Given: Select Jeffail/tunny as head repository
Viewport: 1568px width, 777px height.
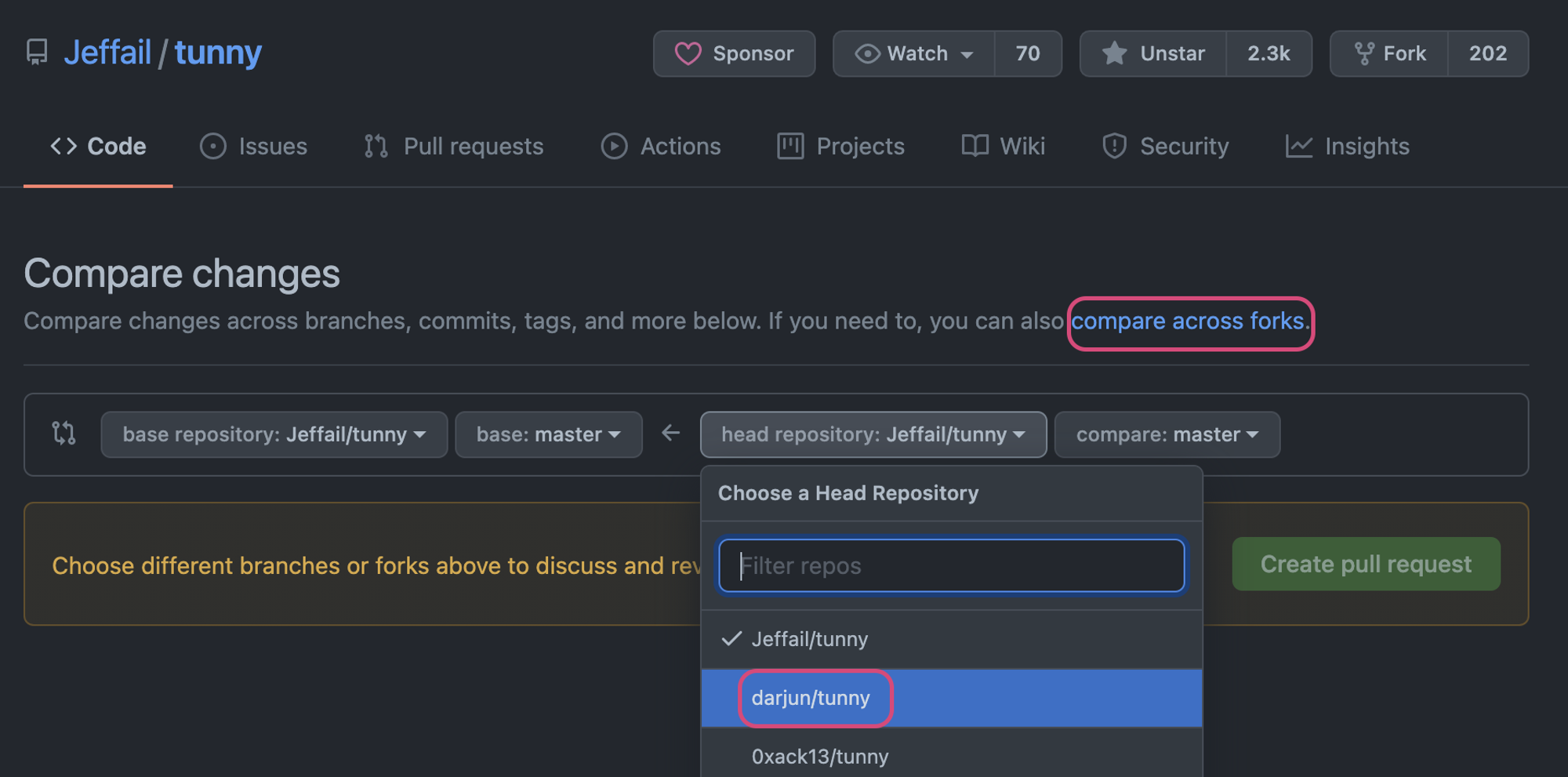Looking at the screenshot, I should [952, 640].
